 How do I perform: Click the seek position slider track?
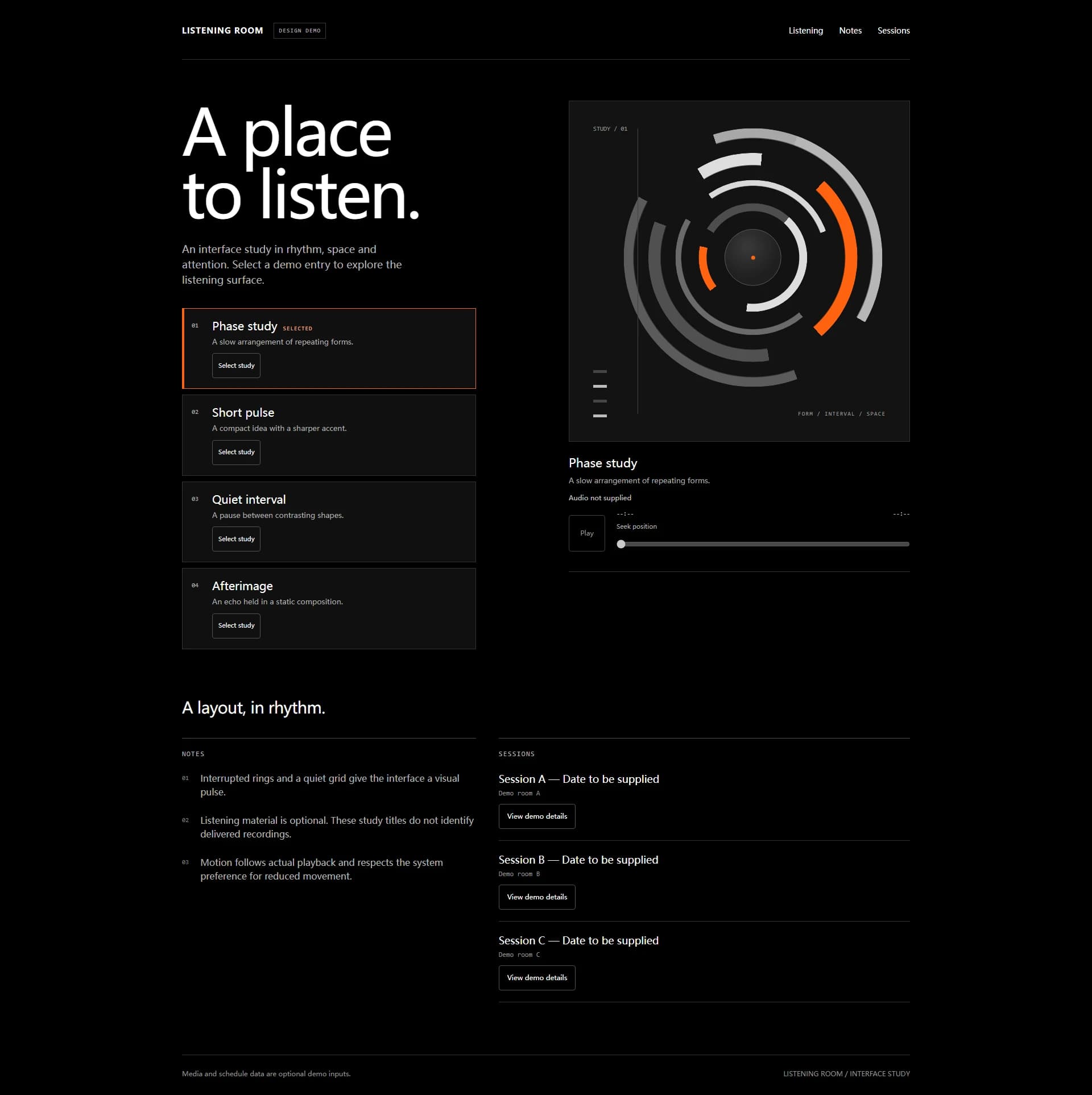click(763, 544)
